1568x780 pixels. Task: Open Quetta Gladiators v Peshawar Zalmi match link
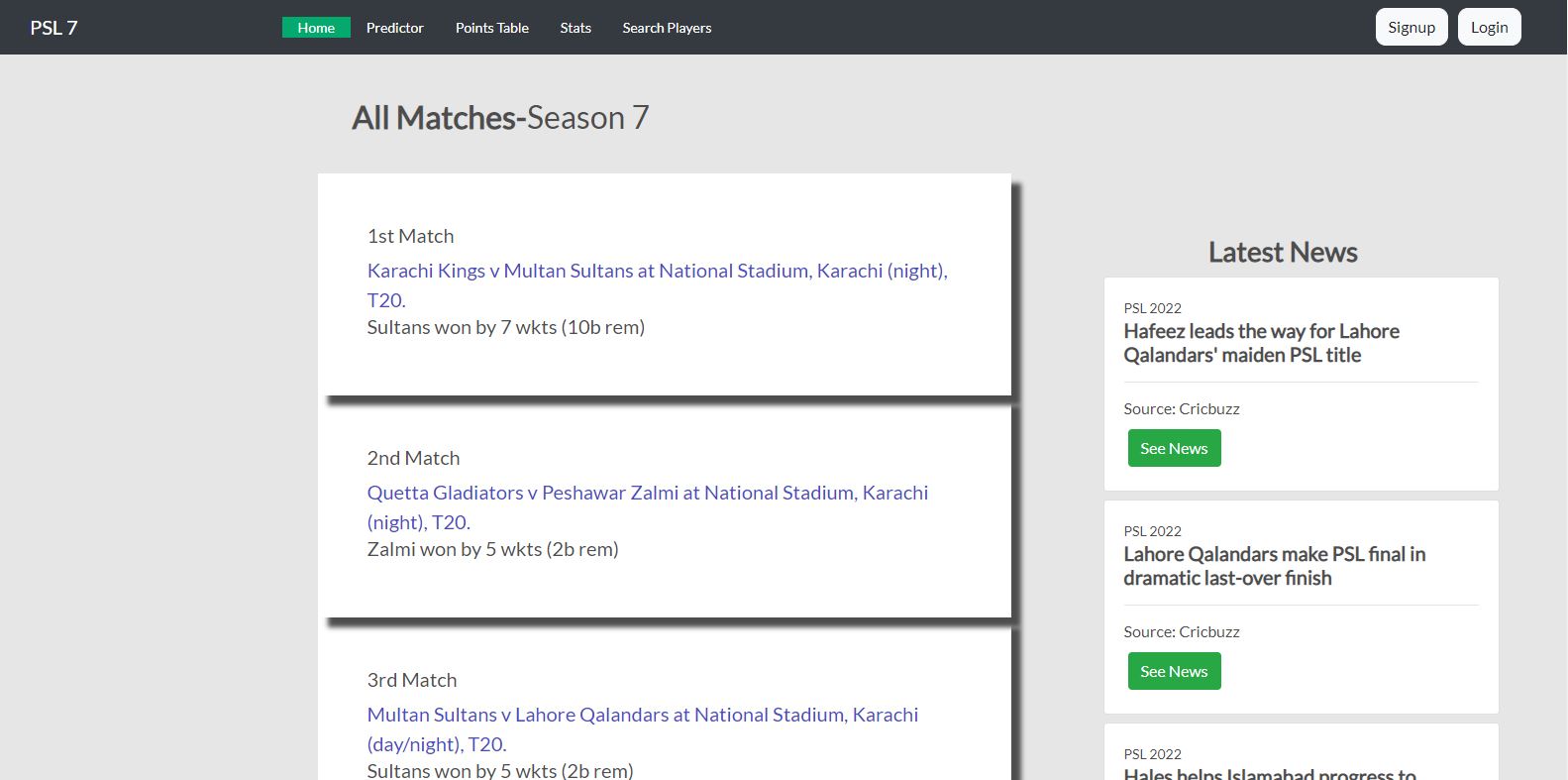point(648,507)
